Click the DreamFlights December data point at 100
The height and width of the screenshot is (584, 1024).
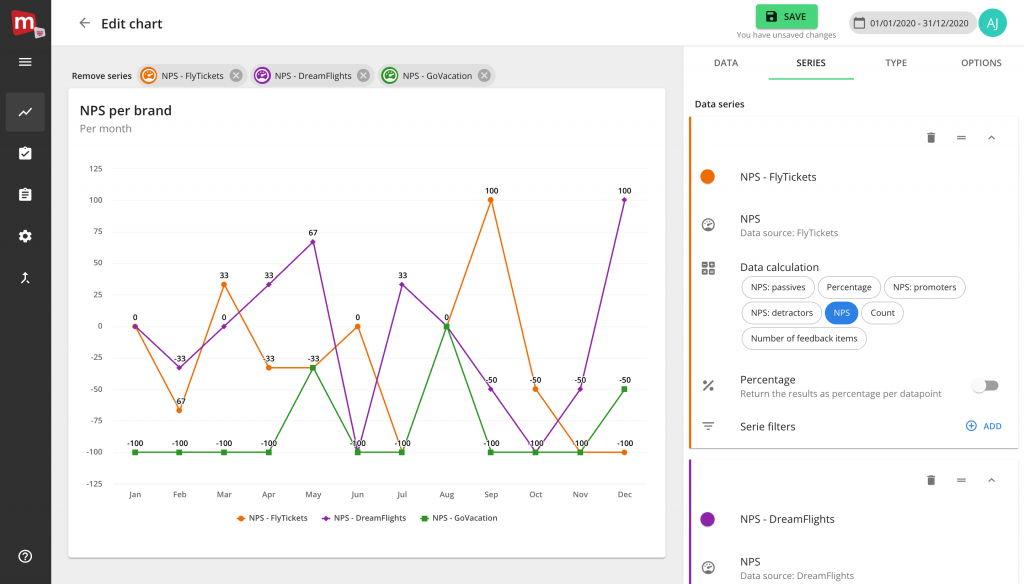624,201
